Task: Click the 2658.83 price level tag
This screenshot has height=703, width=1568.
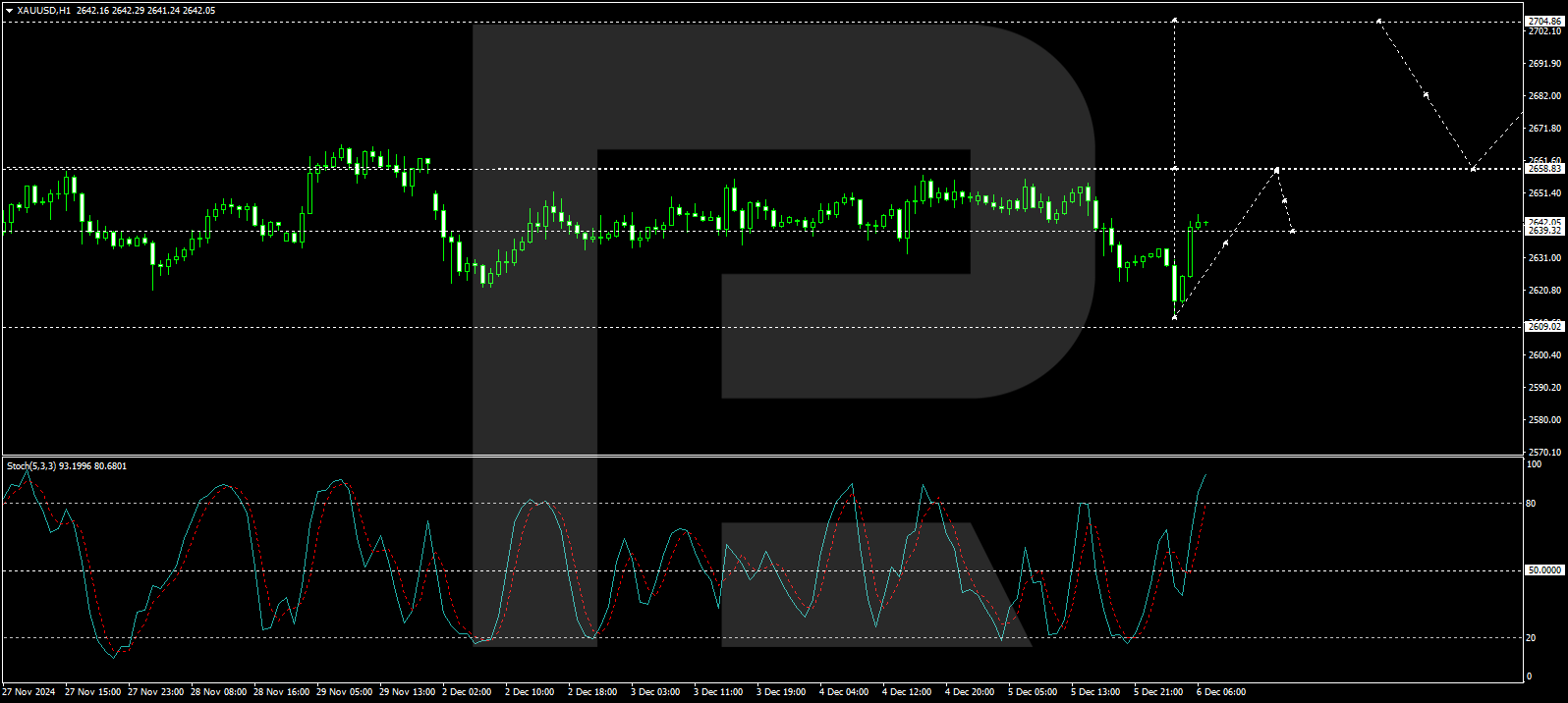Action: (1543, 169)
